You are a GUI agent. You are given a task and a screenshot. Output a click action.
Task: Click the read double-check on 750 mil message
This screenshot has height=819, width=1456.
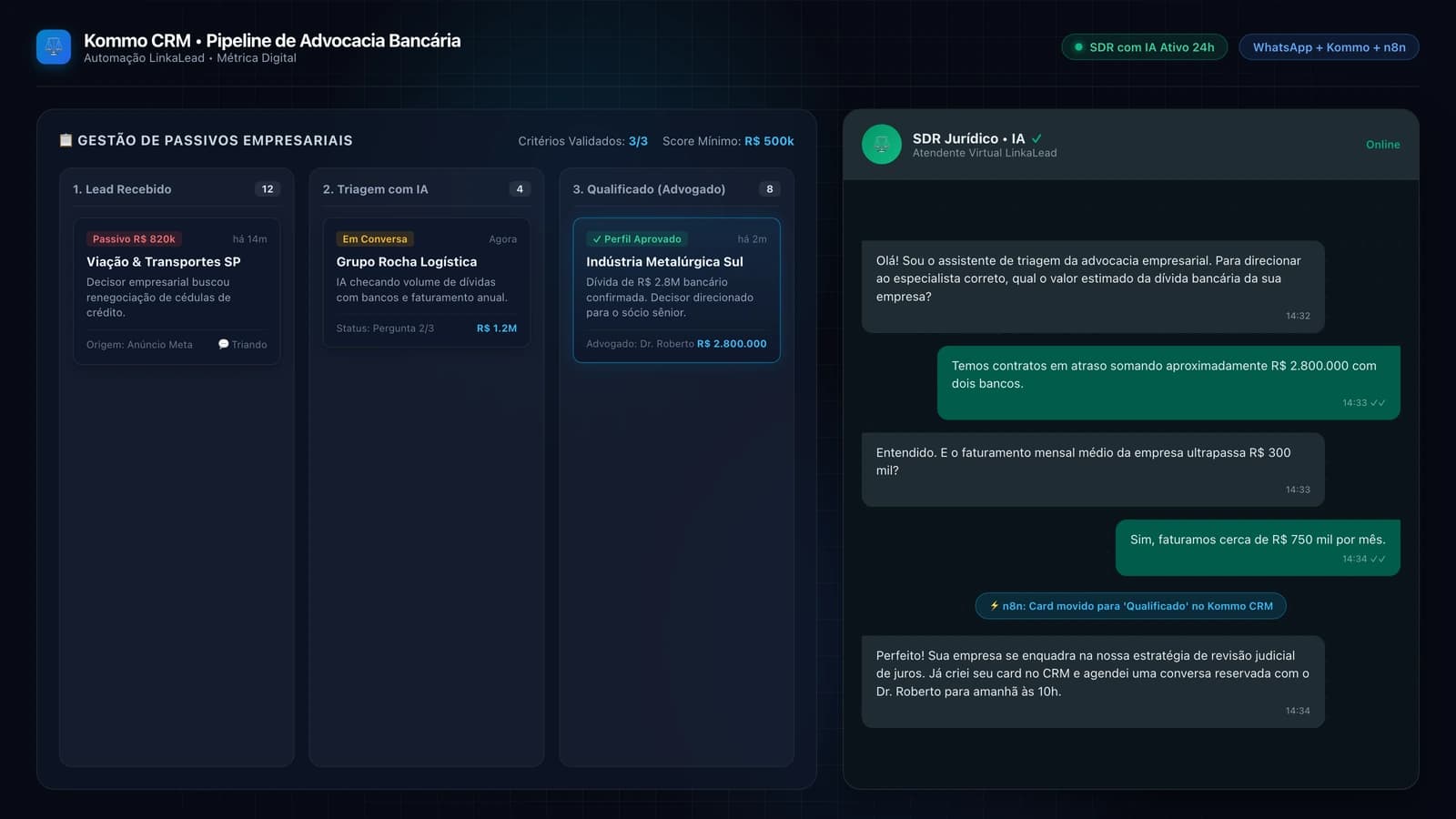point(1378,559)
